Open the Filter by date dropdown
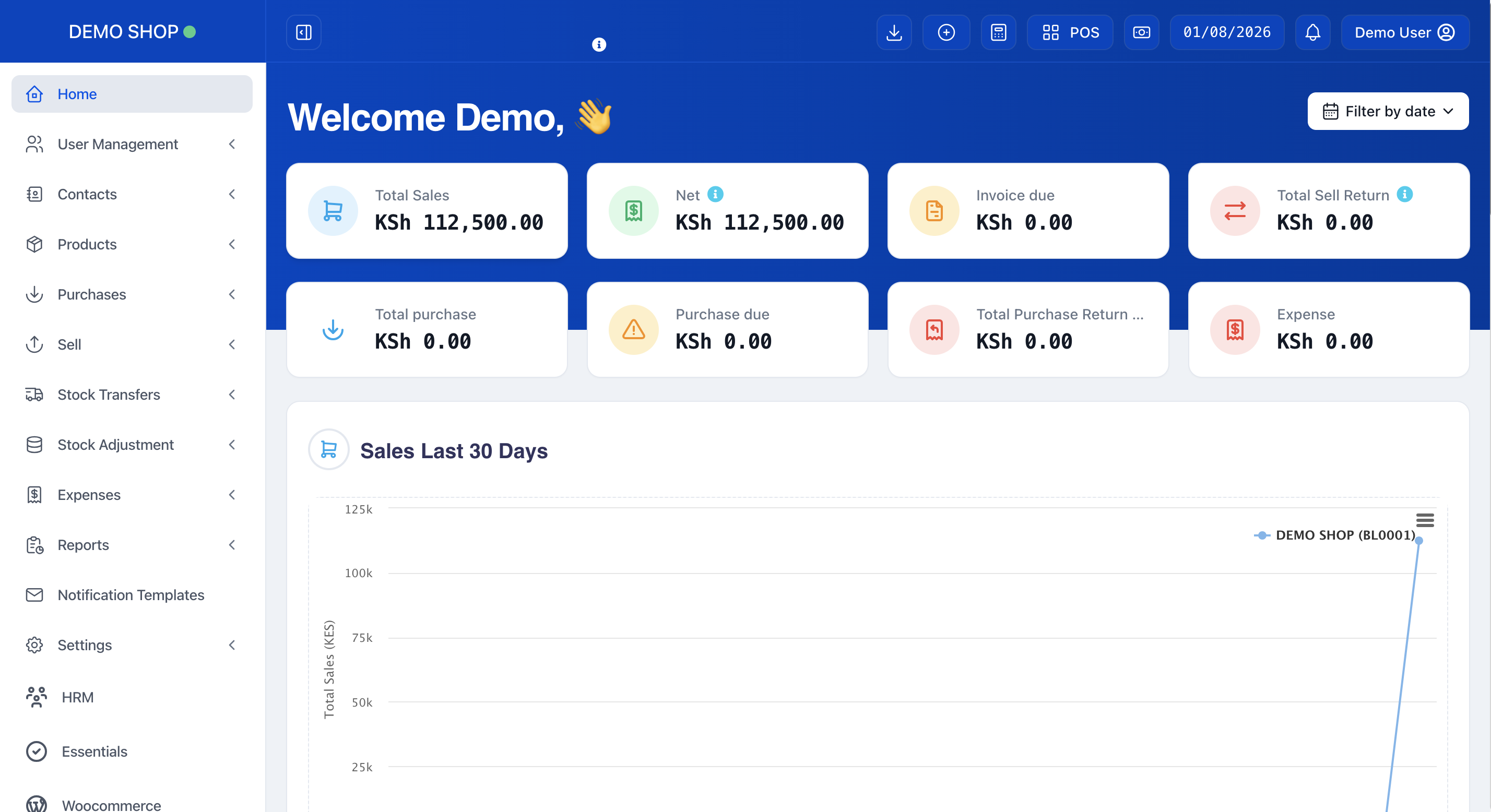Screen dimensions: 1491x812 tap(1388, 111)
